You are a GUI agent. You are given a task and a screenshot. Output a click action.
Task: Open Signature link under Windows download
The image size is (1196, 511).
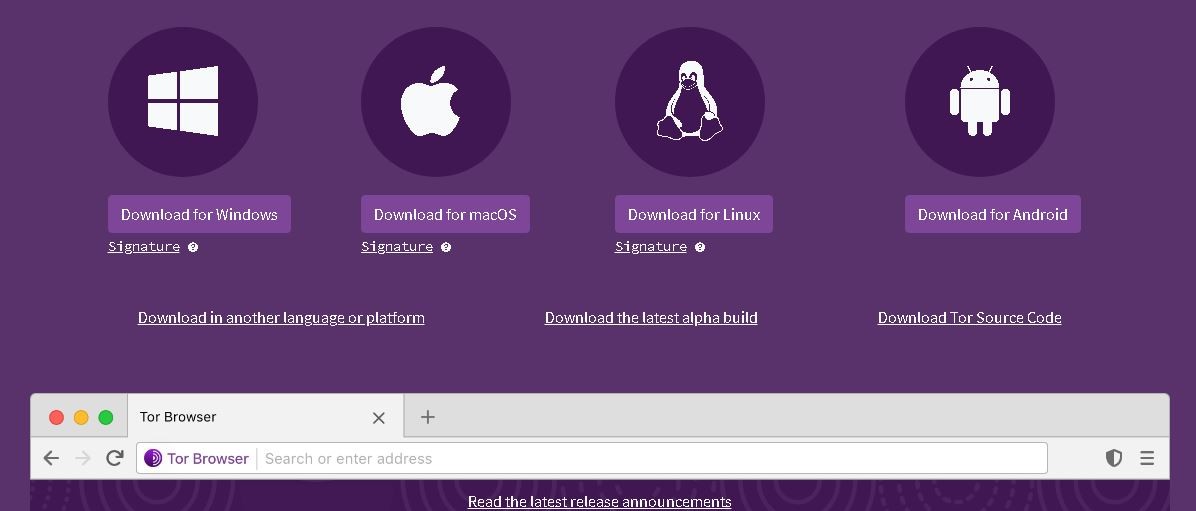[144, 246]
